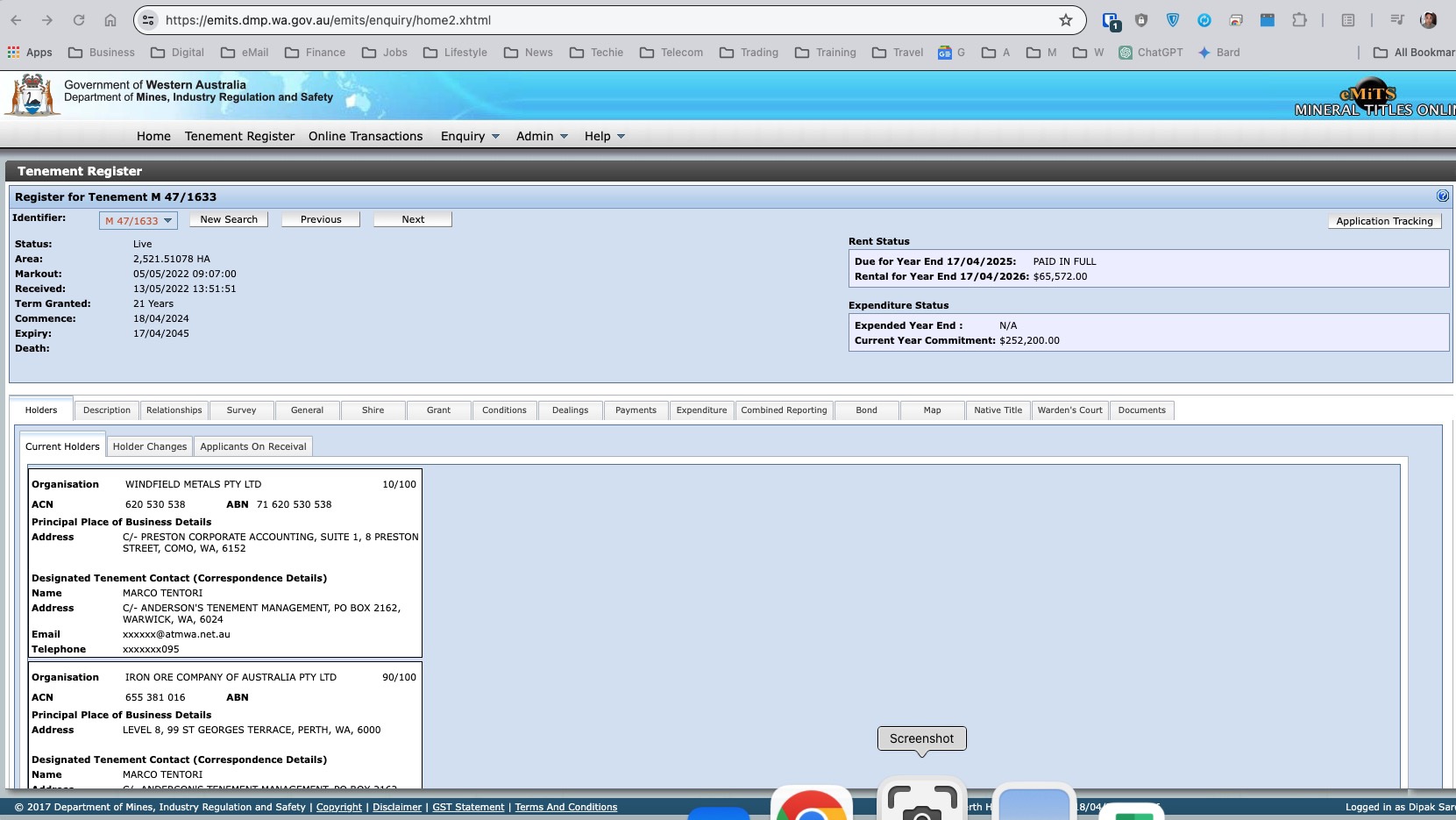Open the blue circular sync extension
The image size is (1456, 820).
pos(1204,20)
